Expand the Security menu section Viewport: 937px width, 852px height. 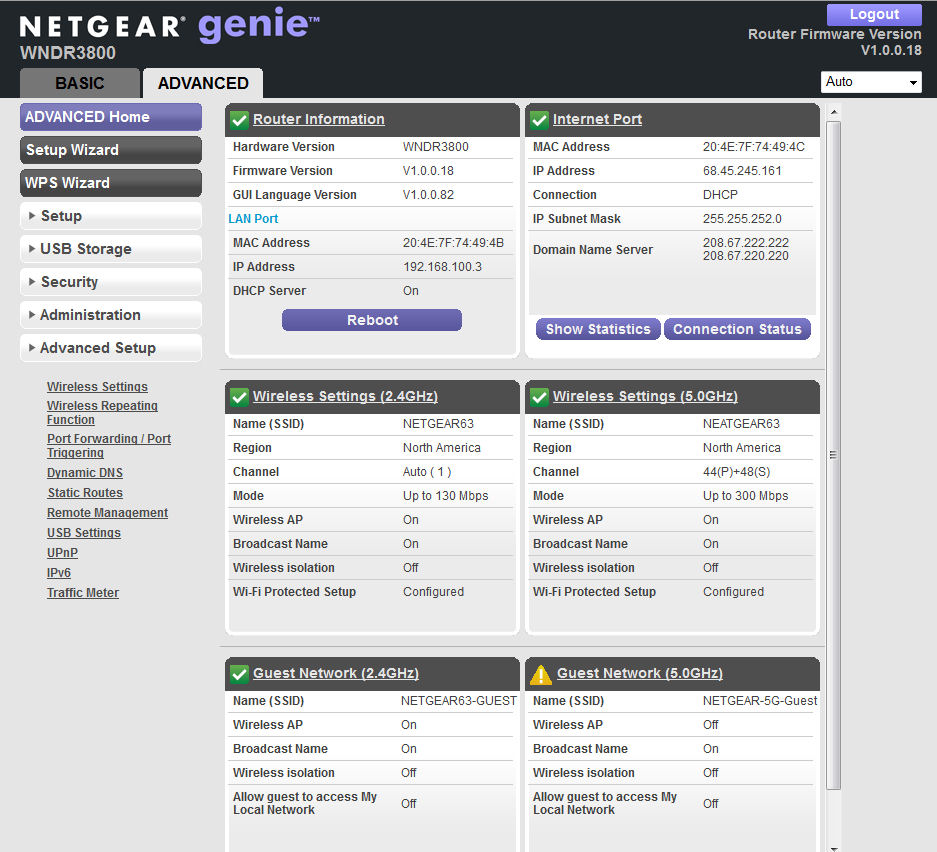click(x=111, y=281)
